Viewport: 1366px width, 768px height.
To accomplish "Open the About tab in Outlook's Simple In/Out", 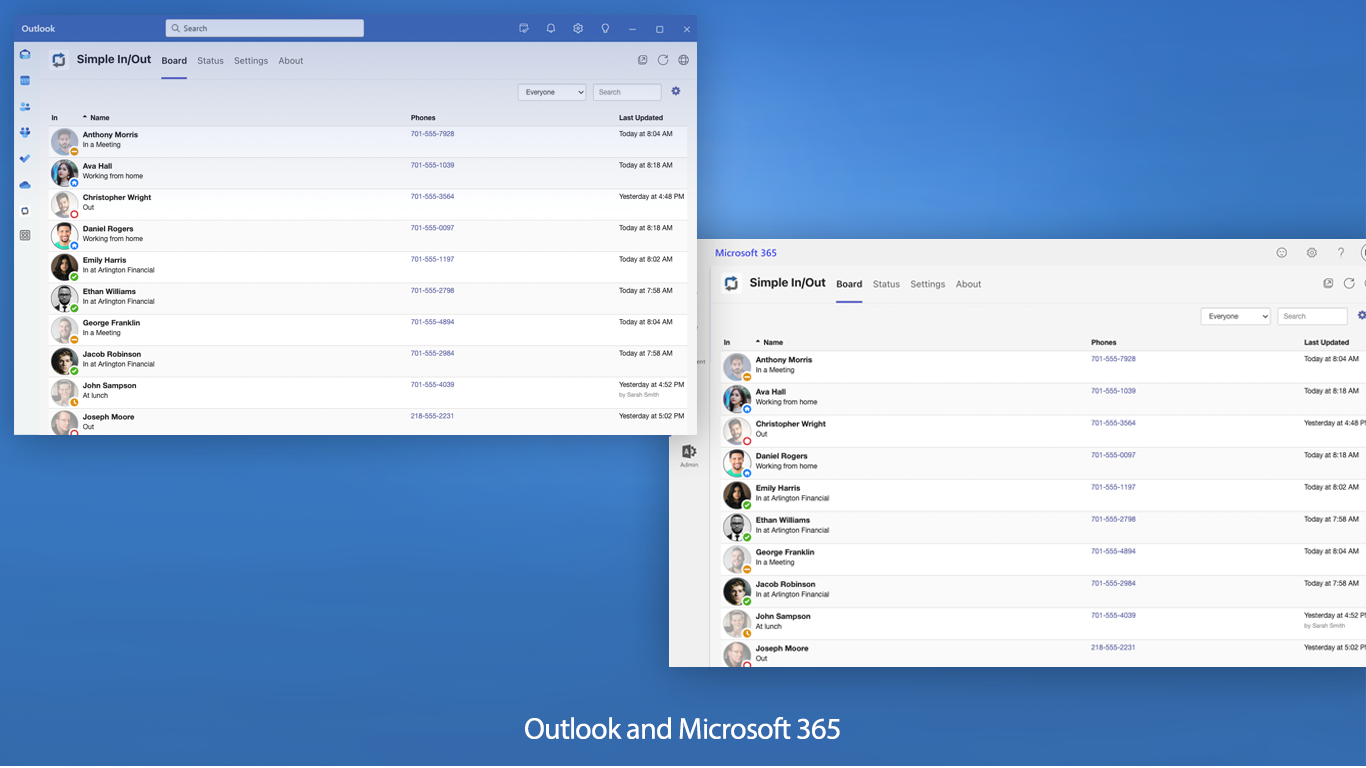I will click(x=291, y=61).
